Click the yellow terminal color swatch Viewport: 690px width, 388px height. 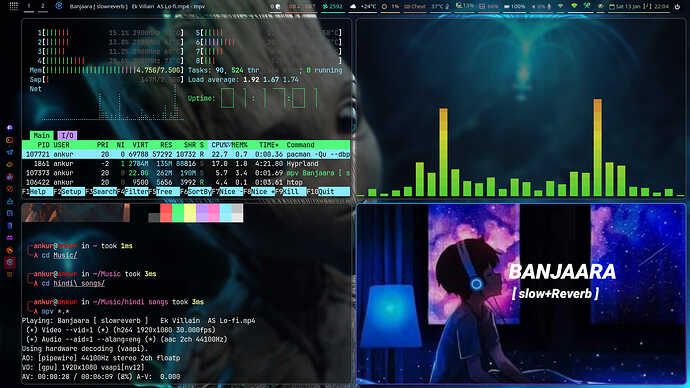pyautogui.click(x=190, y=213)
